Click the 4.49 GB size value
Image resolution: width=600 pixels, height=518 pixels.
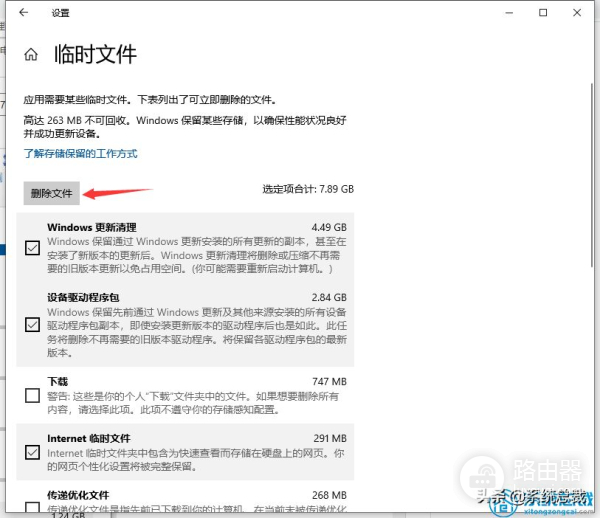(329, 227)
